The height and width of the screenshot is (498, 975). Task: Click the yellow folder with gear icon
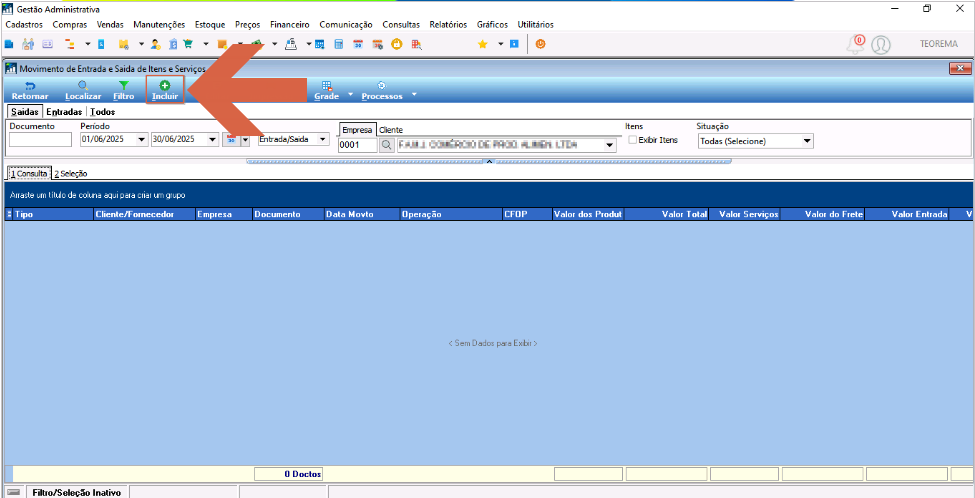pyautogui.click(x=123, y=44)
